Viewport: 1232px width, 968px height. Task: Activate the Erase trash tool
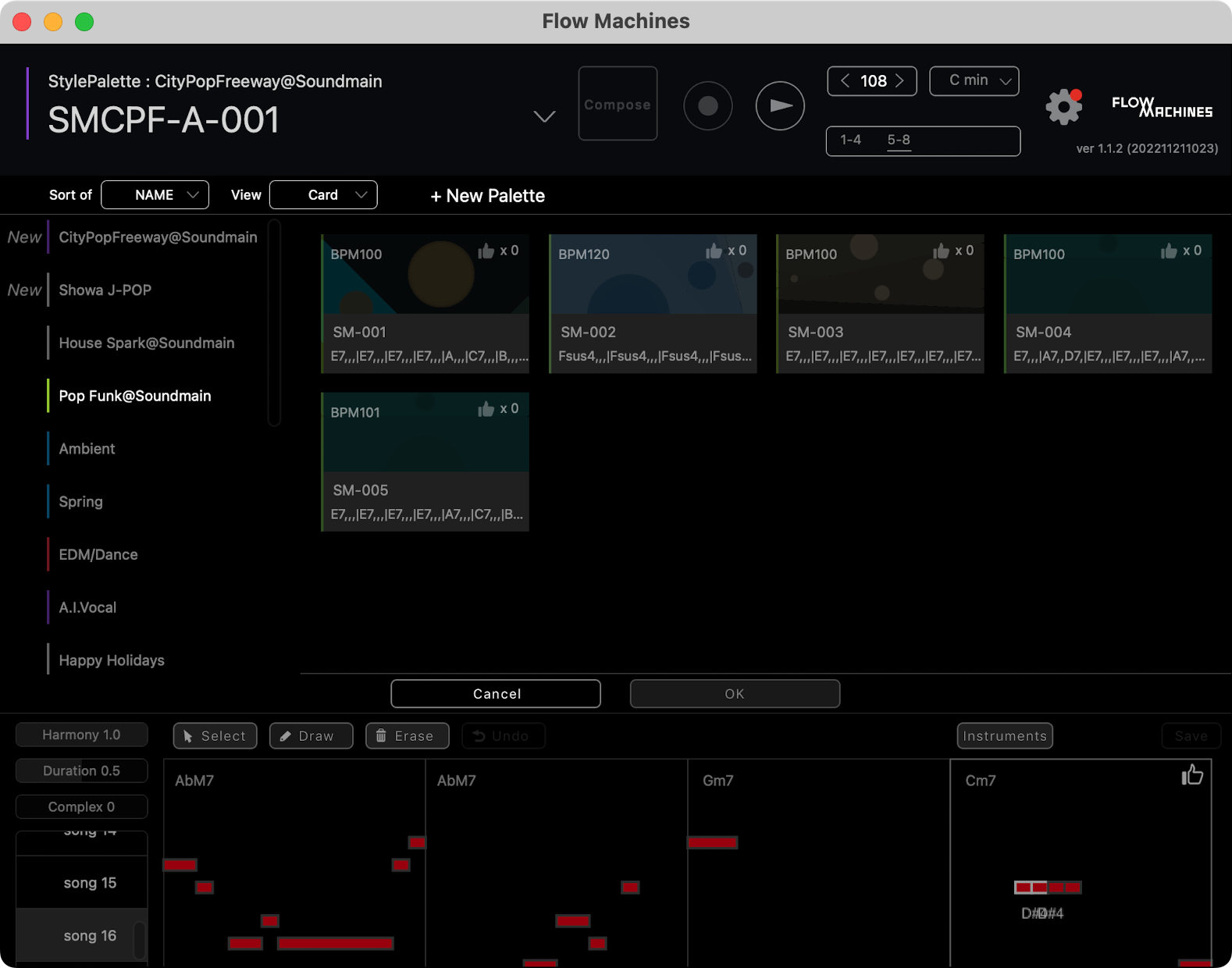[407, 736]
